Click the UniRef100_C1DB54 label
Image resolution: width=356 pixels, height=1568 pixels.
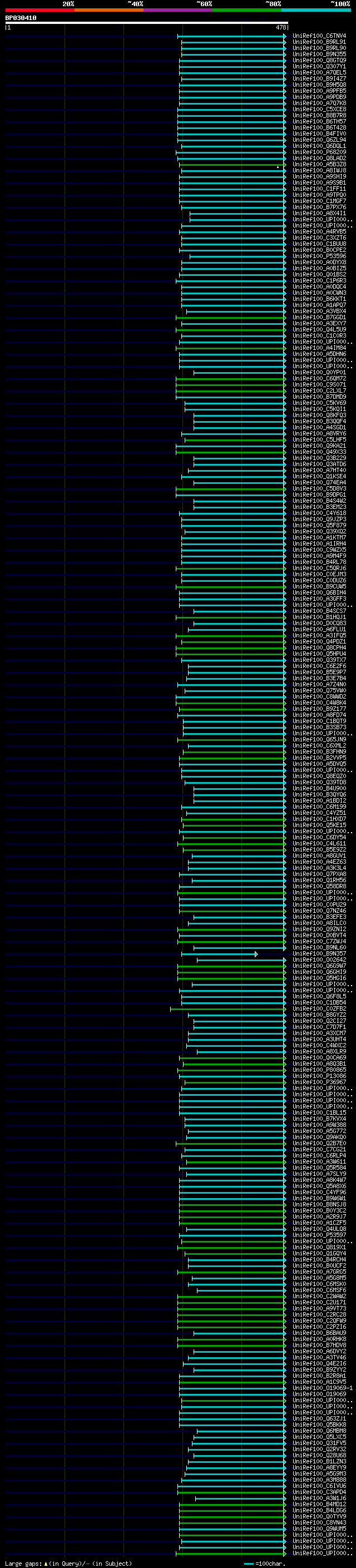pos(319,1002)
